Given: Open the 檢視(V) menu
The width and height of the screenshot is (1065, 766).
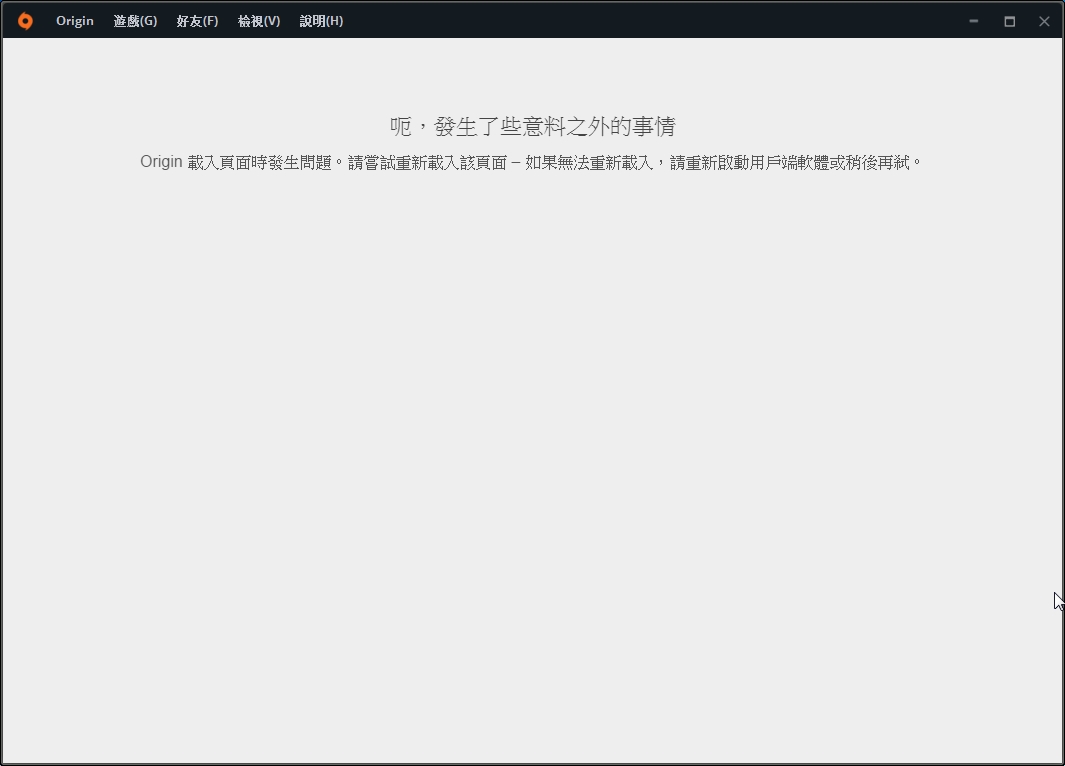Looking at the screenshot, I should pyautogui.click(x=259, y=21).
